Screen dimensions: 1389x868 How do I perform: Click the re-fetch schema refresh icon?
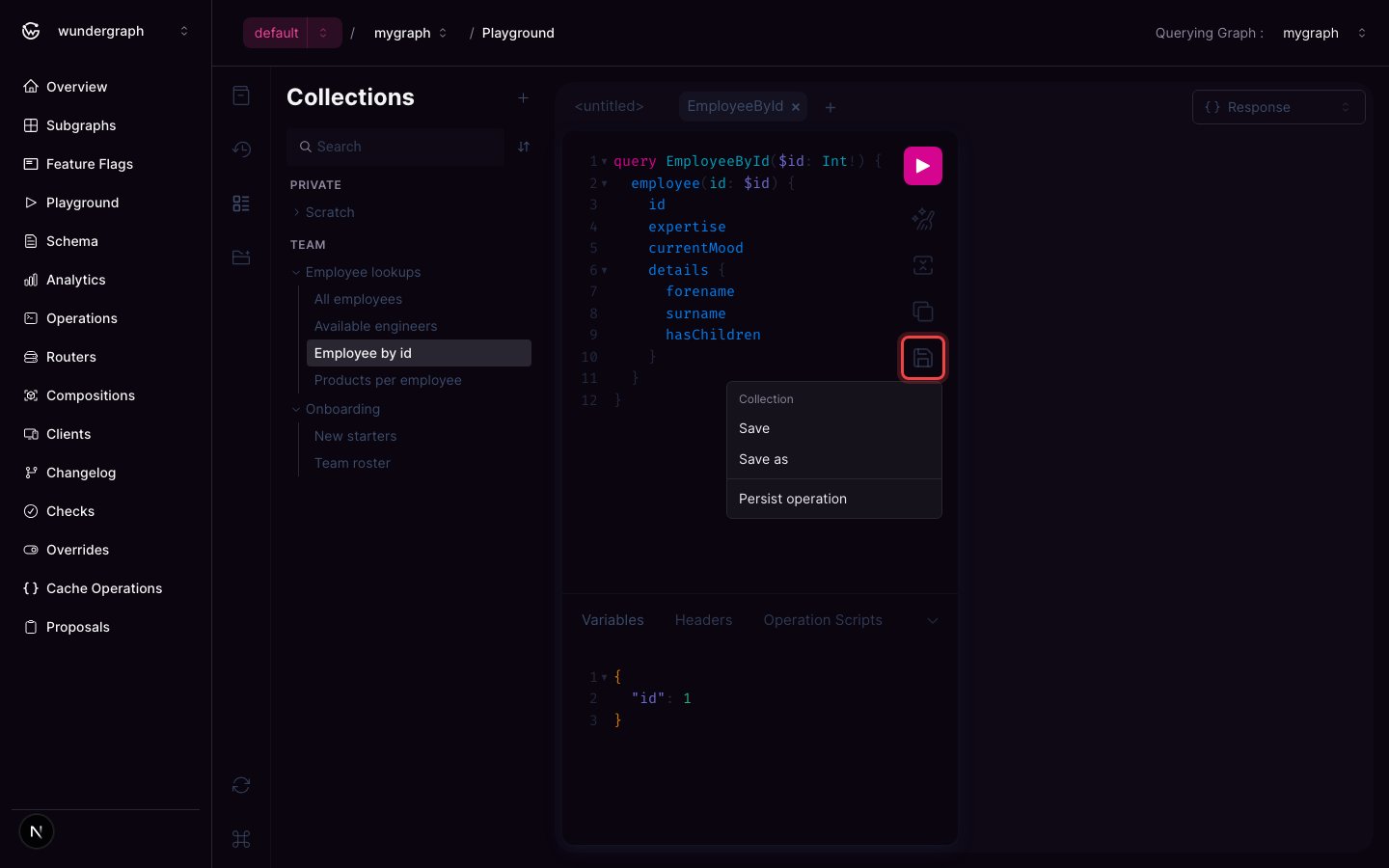241,785
